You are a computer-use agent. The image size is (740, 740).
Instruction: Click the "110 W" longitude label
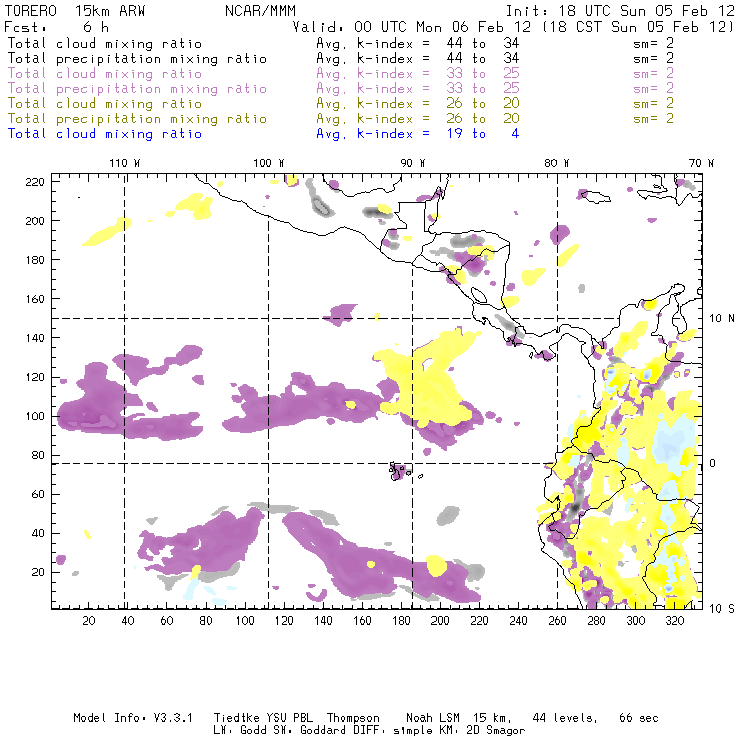coord(125,163)
